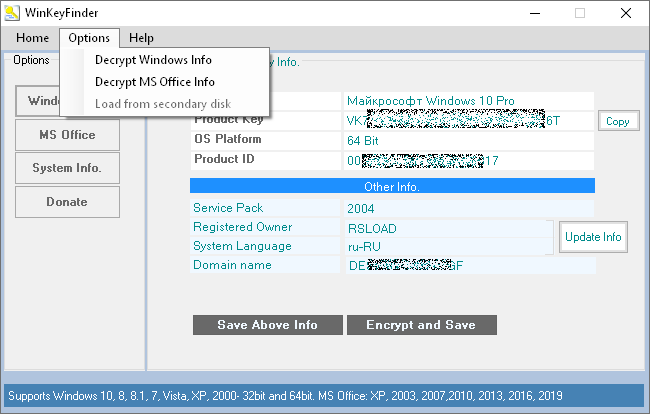Copy the product key
The height and width of the screenshot is (414, 650).
click(618, 121)
